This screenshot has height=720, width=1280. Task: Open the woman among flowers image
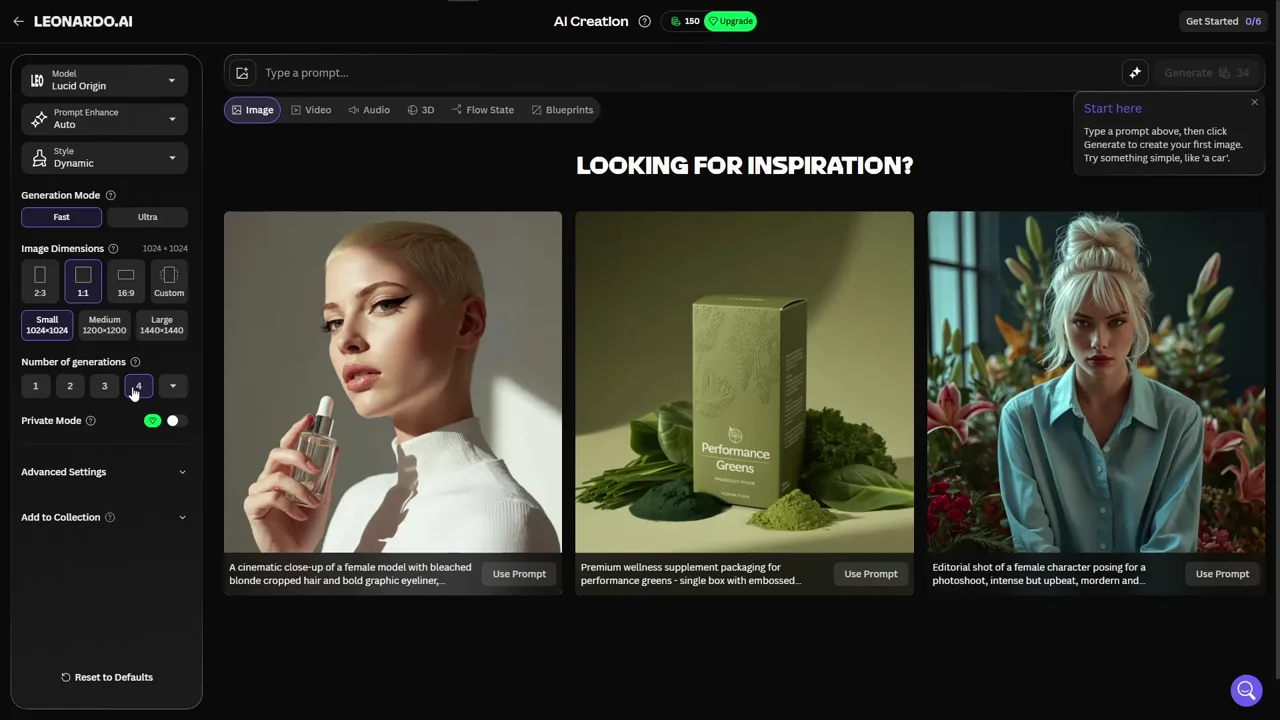1097,382
